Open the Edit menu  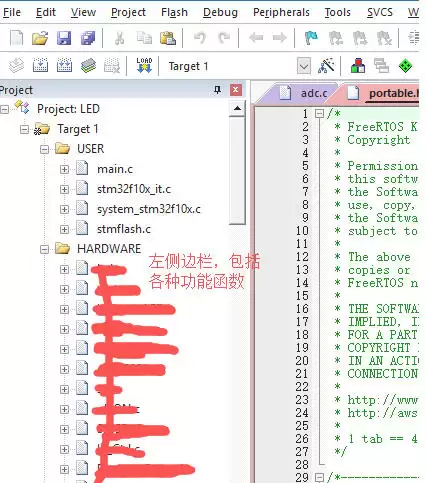coord(46,12)
